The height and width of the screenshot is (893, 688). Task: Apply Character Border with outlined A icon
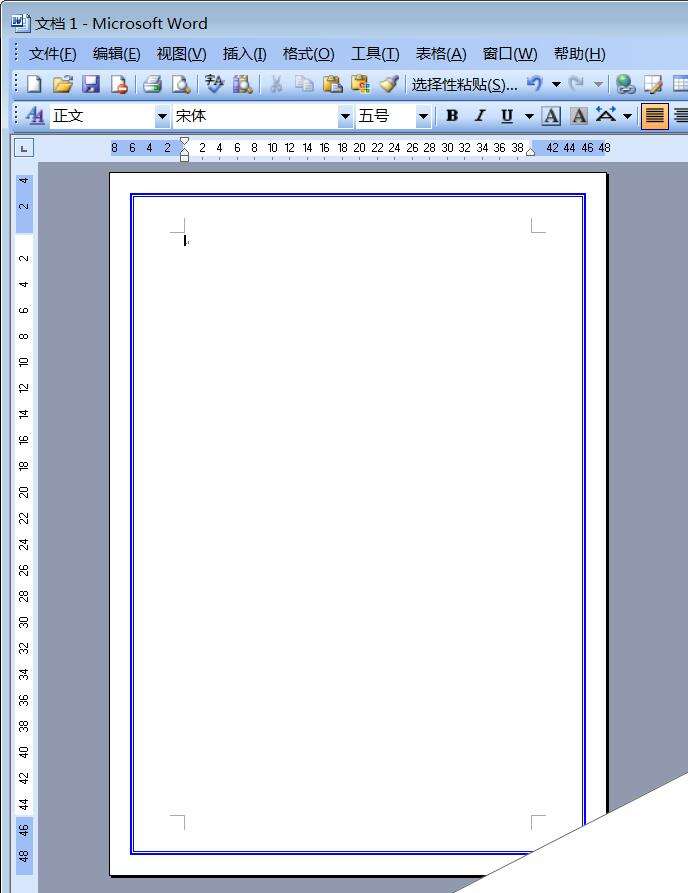(x=551, y=116)
